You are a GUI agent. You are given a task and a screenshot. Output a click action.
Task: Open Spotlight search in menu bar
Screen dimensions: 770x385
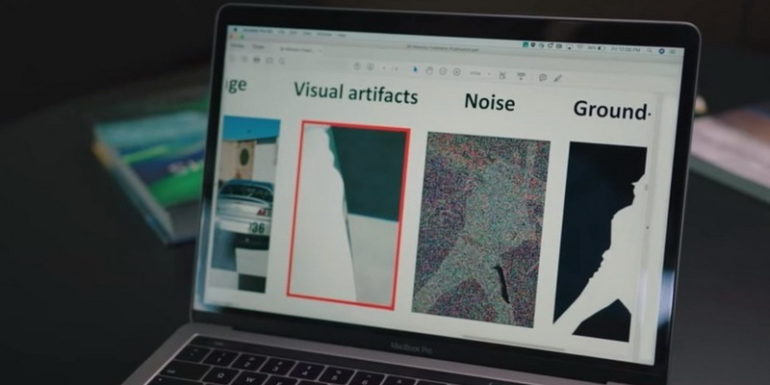point(649,50)
